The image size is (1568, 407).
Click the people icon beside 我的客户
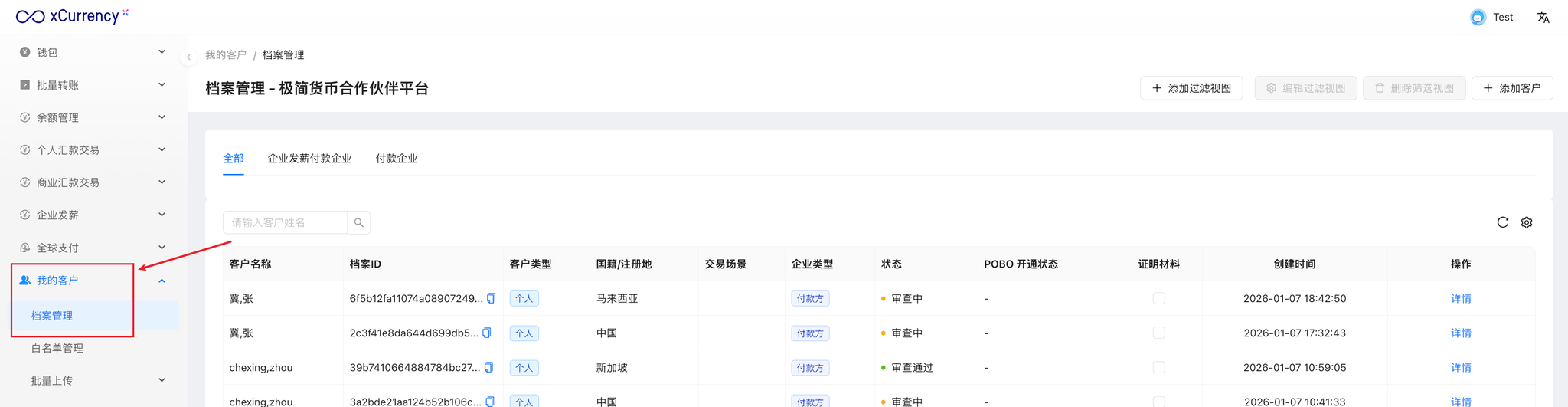pos(25,281)
